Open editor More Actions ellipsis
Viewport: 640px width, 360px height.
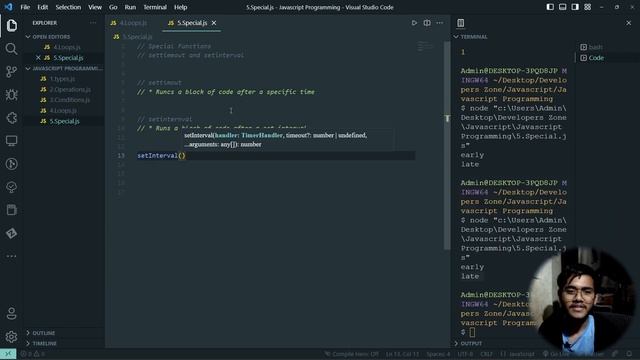(440, 23)
